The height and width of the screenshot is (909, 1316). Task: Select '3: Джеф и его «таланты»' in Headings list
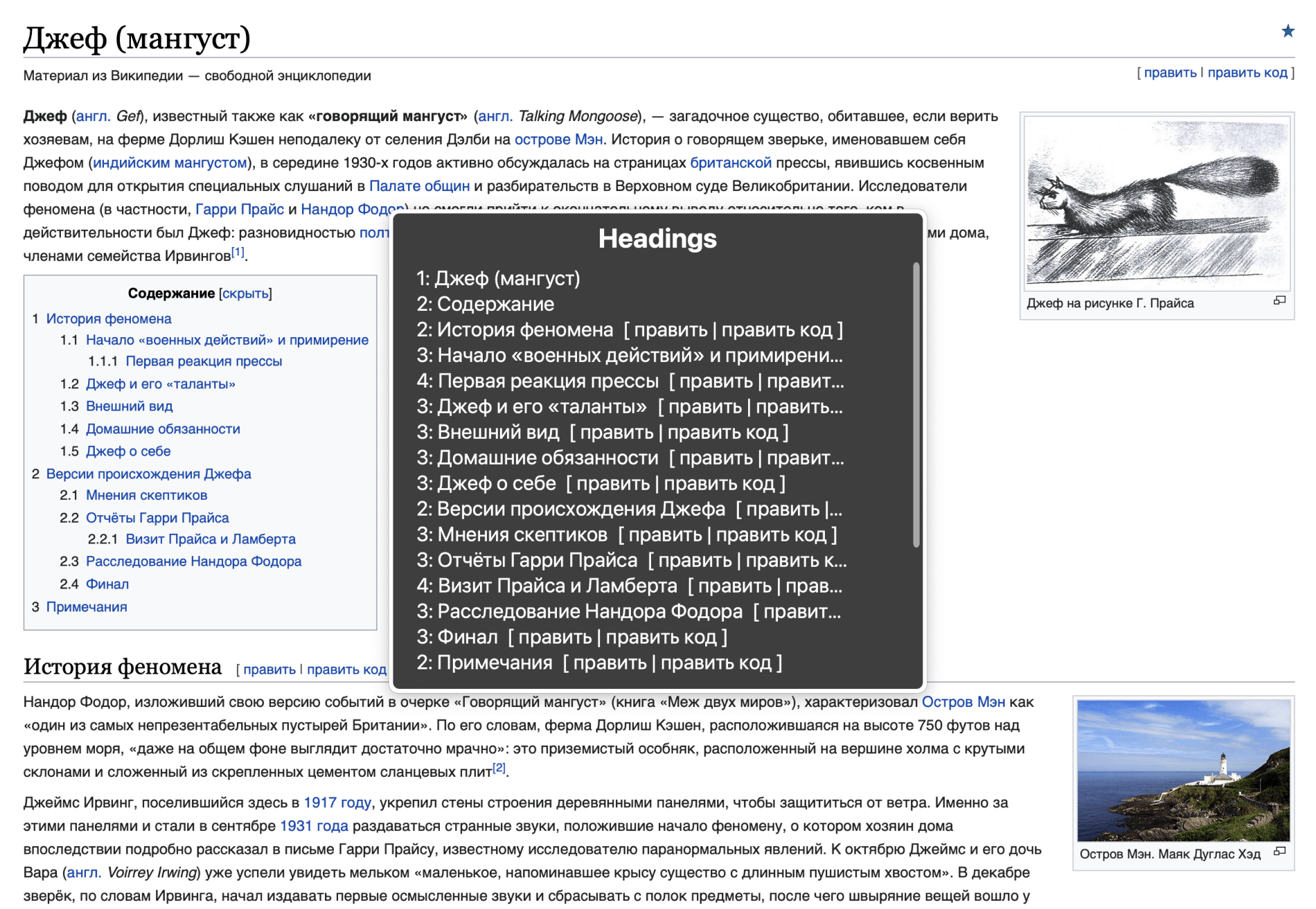point(630,406)
